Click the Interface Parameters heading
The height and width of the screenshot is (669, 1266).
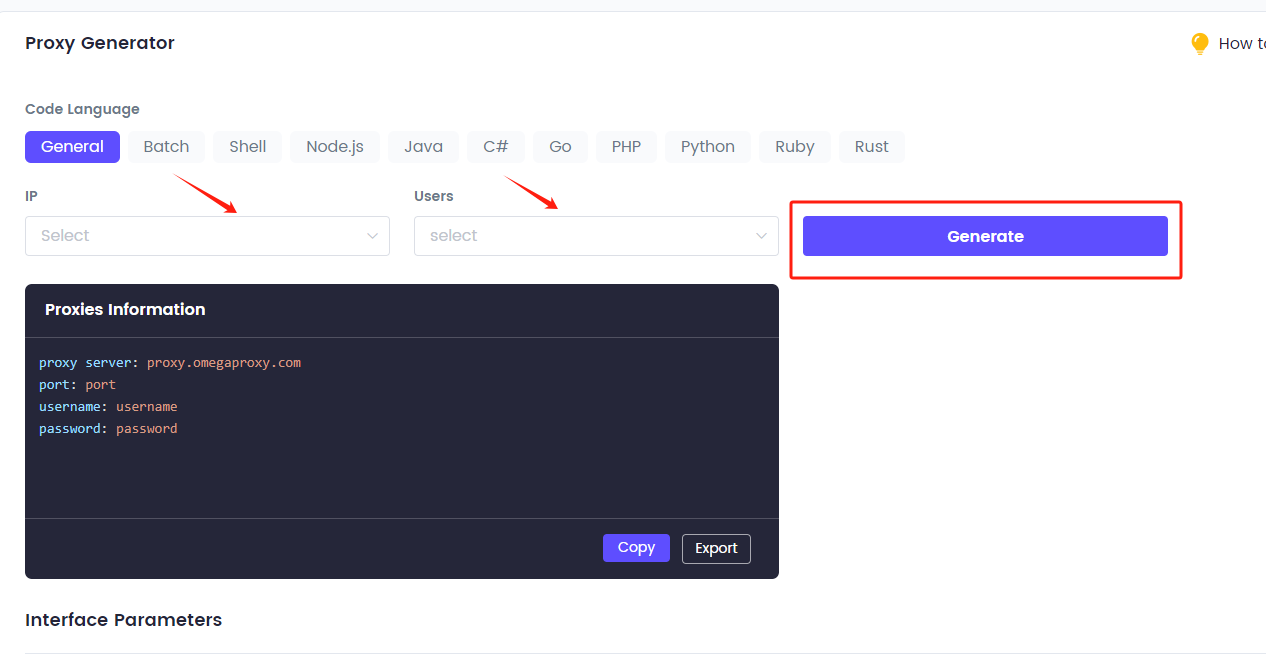[x=123, y=620]
